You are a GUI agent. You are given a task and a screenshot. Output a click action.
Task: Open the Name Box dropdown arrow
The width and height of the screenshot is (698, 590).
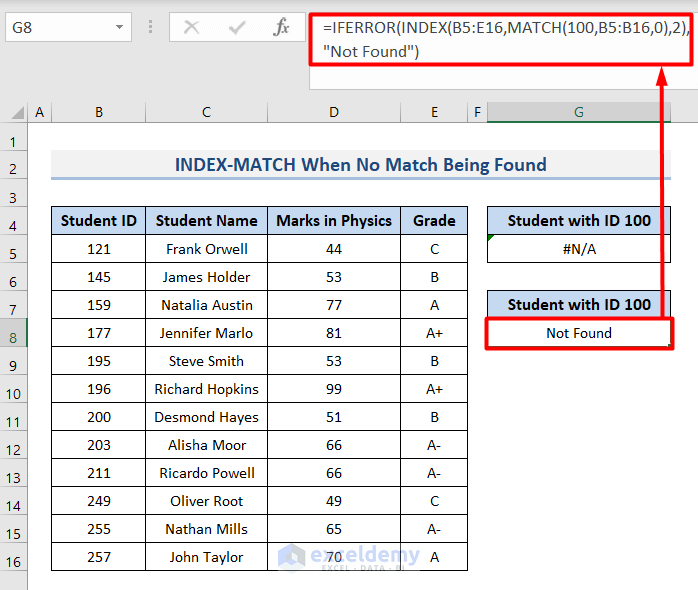click(x=119, y=27)
